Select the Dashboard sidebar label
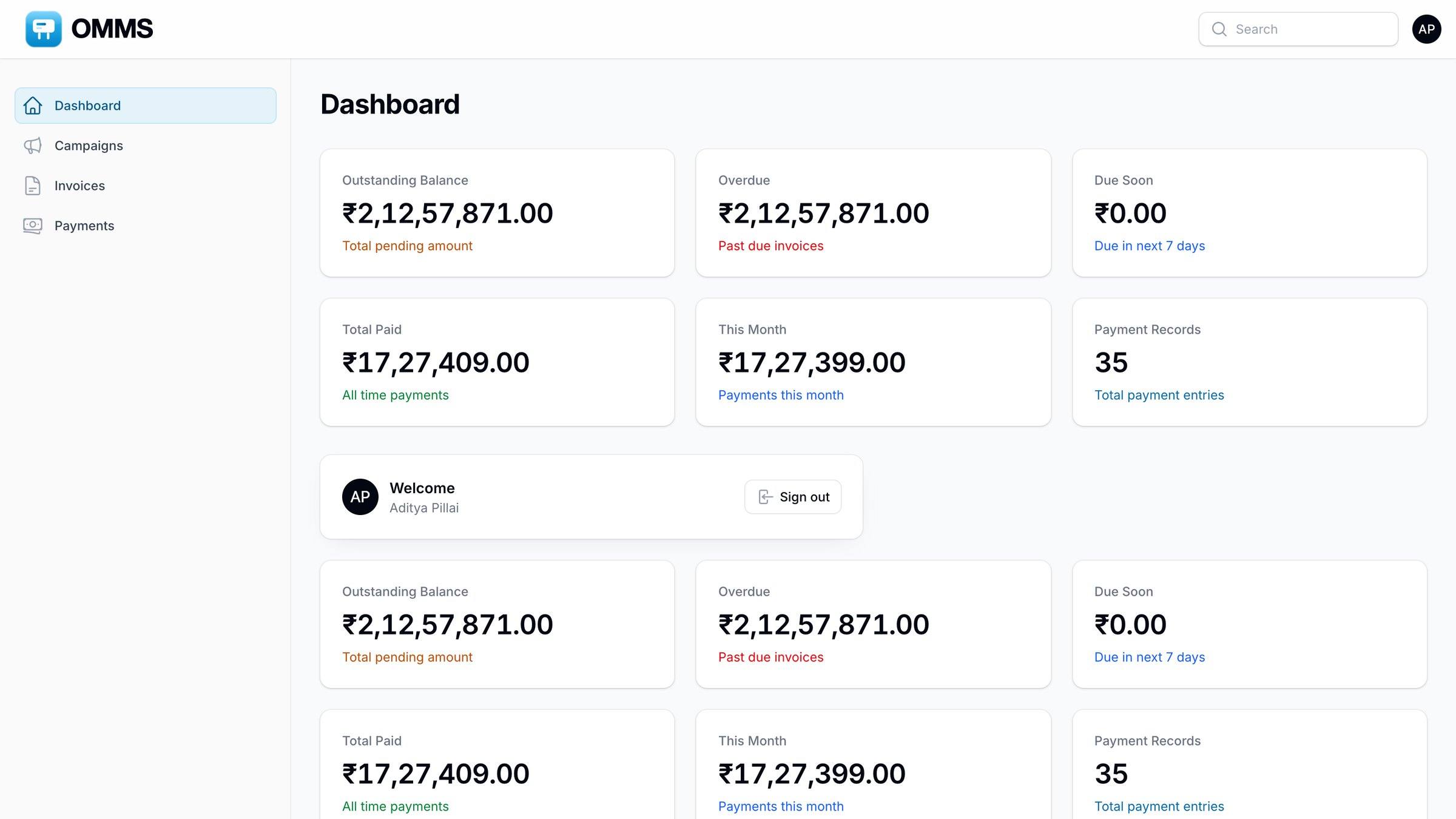This screenshot has height=819, width=1456. pyautogui.click(x=87, y=106)
